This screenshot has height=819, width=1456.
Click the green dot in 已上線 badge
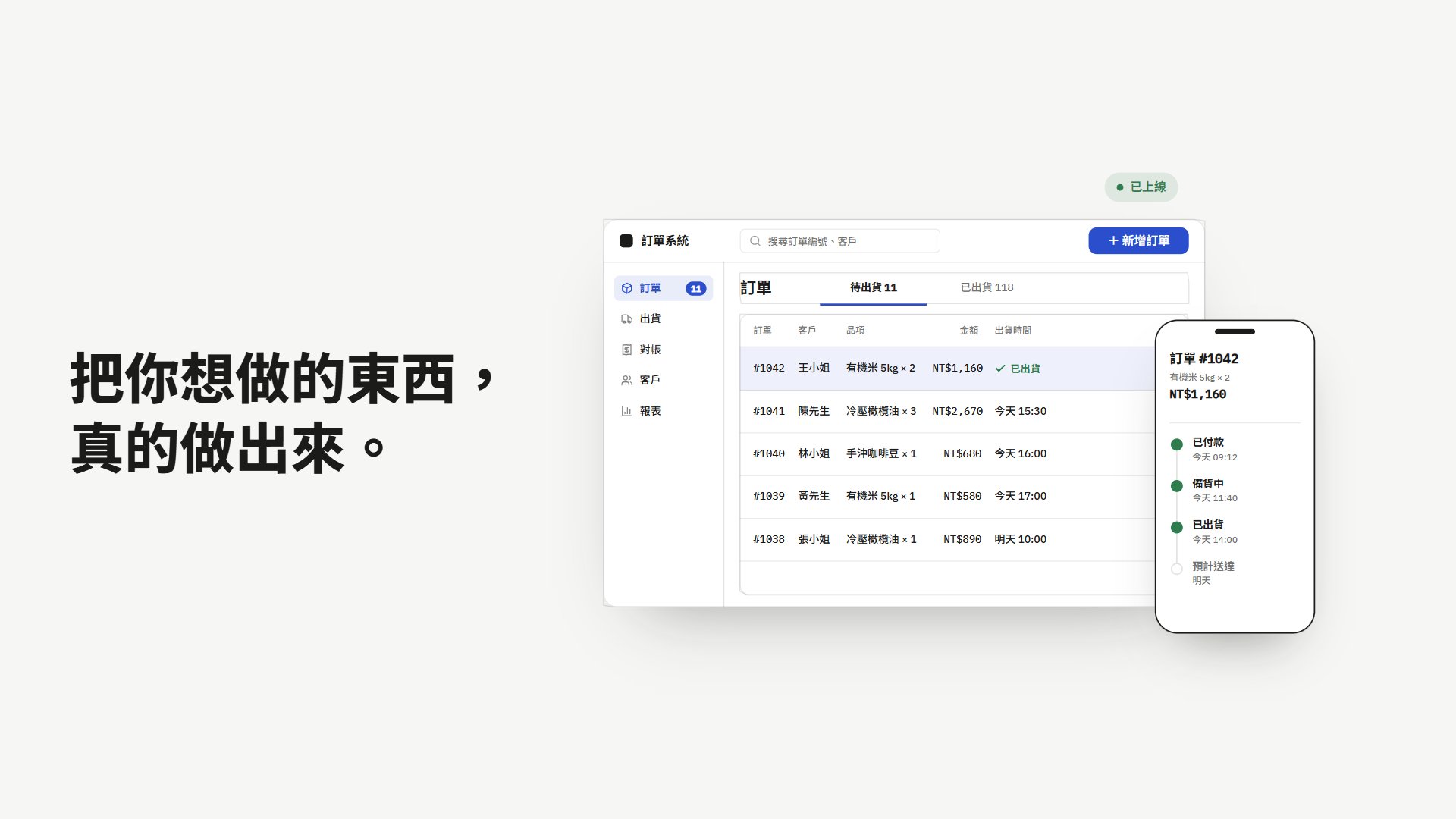tap(1119, 187)
